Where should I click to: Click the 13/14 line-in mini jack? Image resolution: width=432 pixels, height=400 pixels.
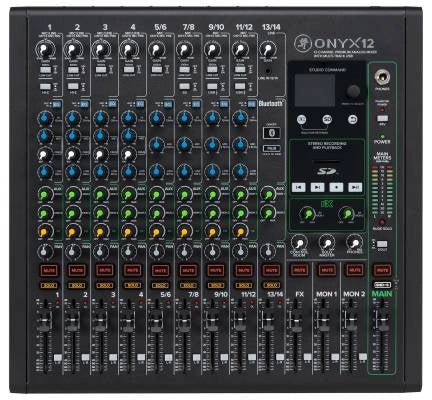point(268,71)
